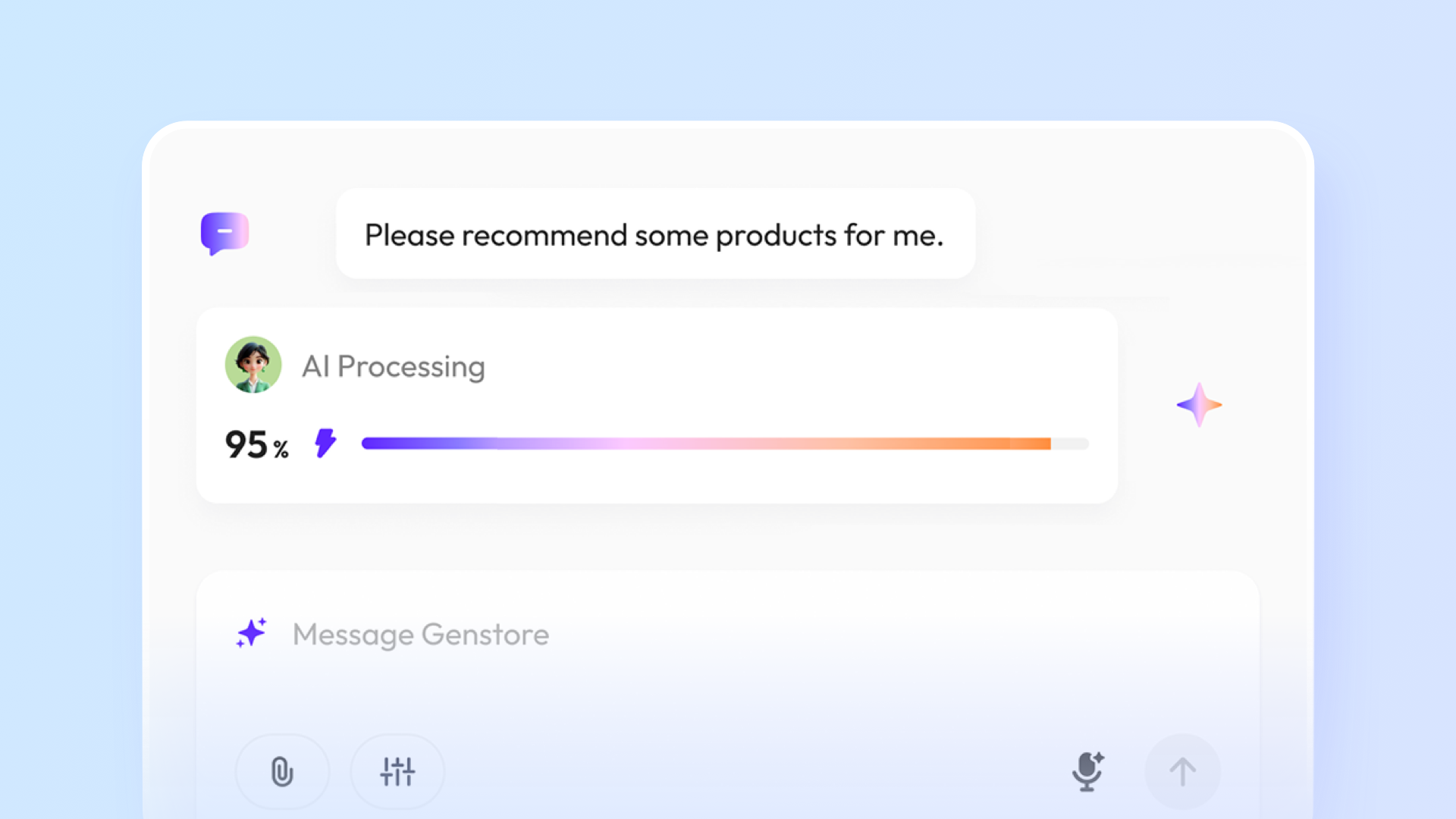Click the purple lightning bolt icon
This screenshot has height=819, width=1456.
tap(325, 443)
